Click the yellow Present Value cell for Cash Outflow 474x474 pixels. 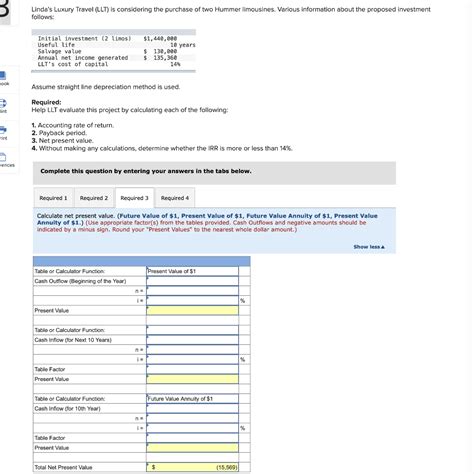point(192,311)
